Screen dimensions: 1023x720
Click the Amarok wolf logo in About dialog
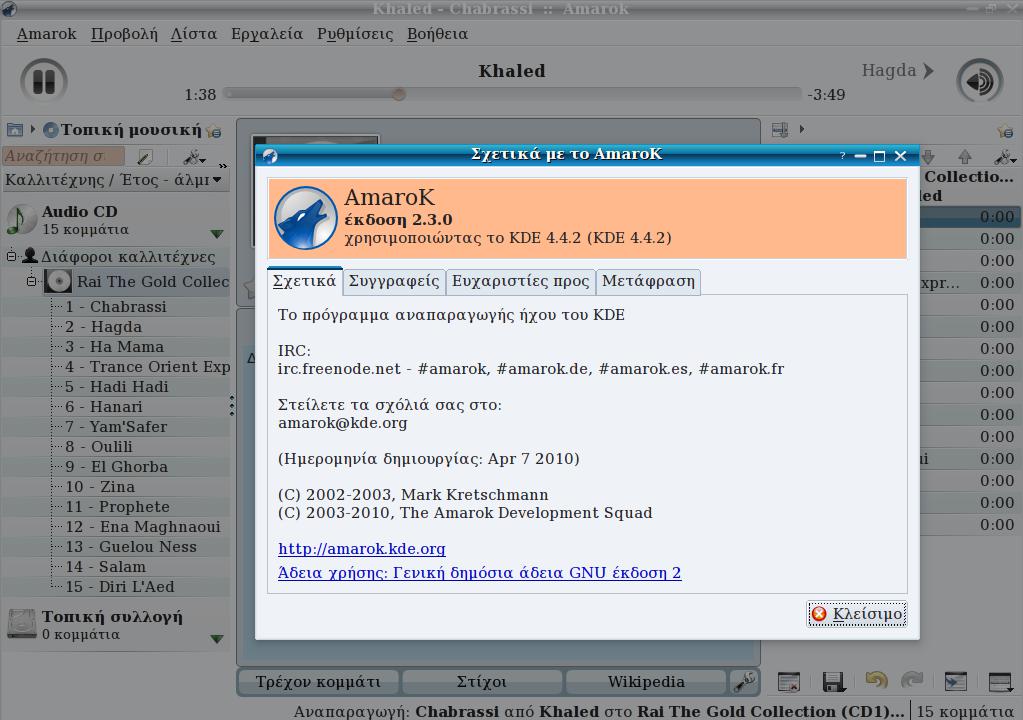tap(306, 218)
